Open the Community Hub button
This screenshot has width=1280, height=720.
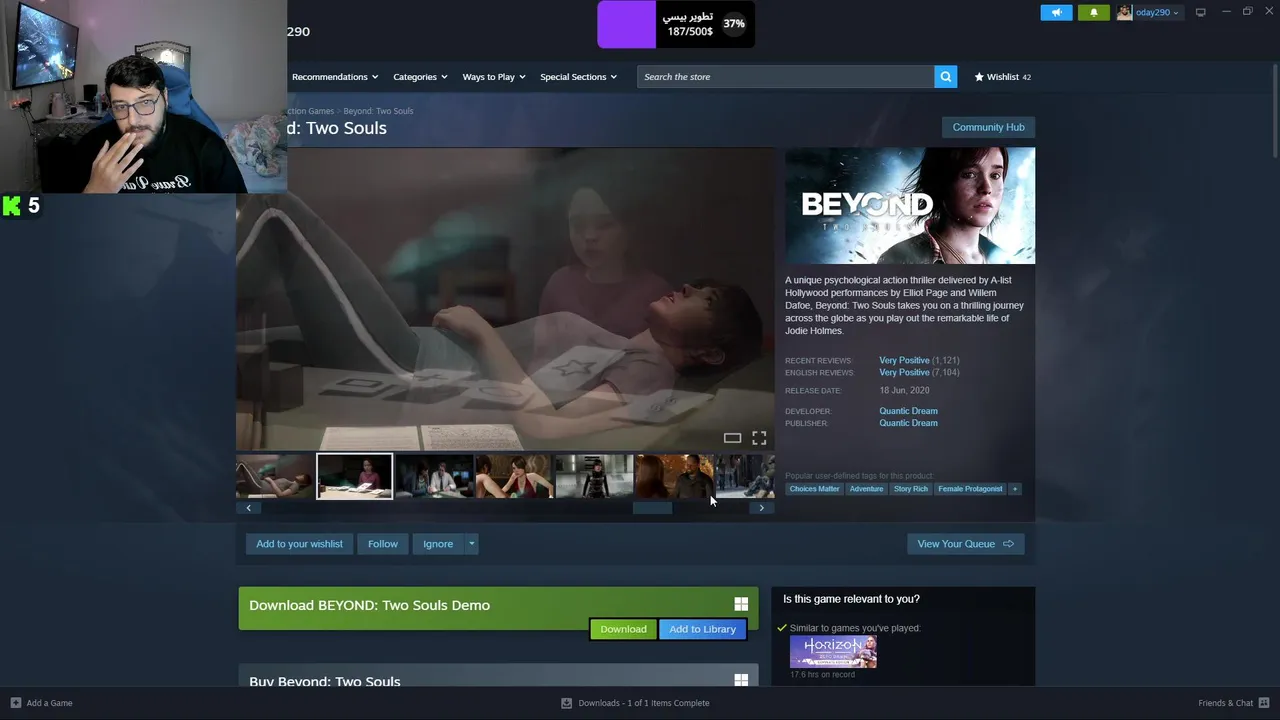pyautogui.click(x=988, y=127)
